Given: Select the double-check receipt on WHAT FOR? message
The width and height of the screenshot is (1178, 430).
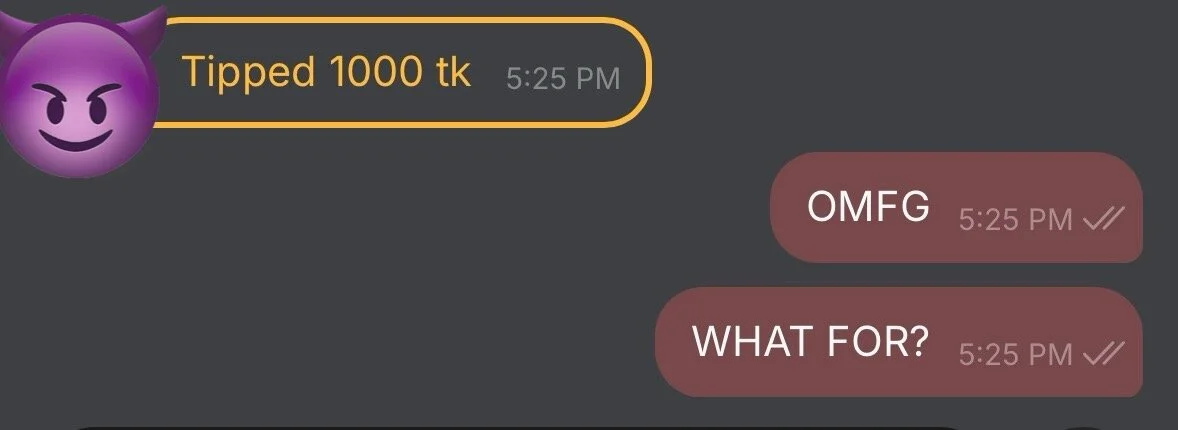Looking at the screenshot, I should [x=1103, y=353].
